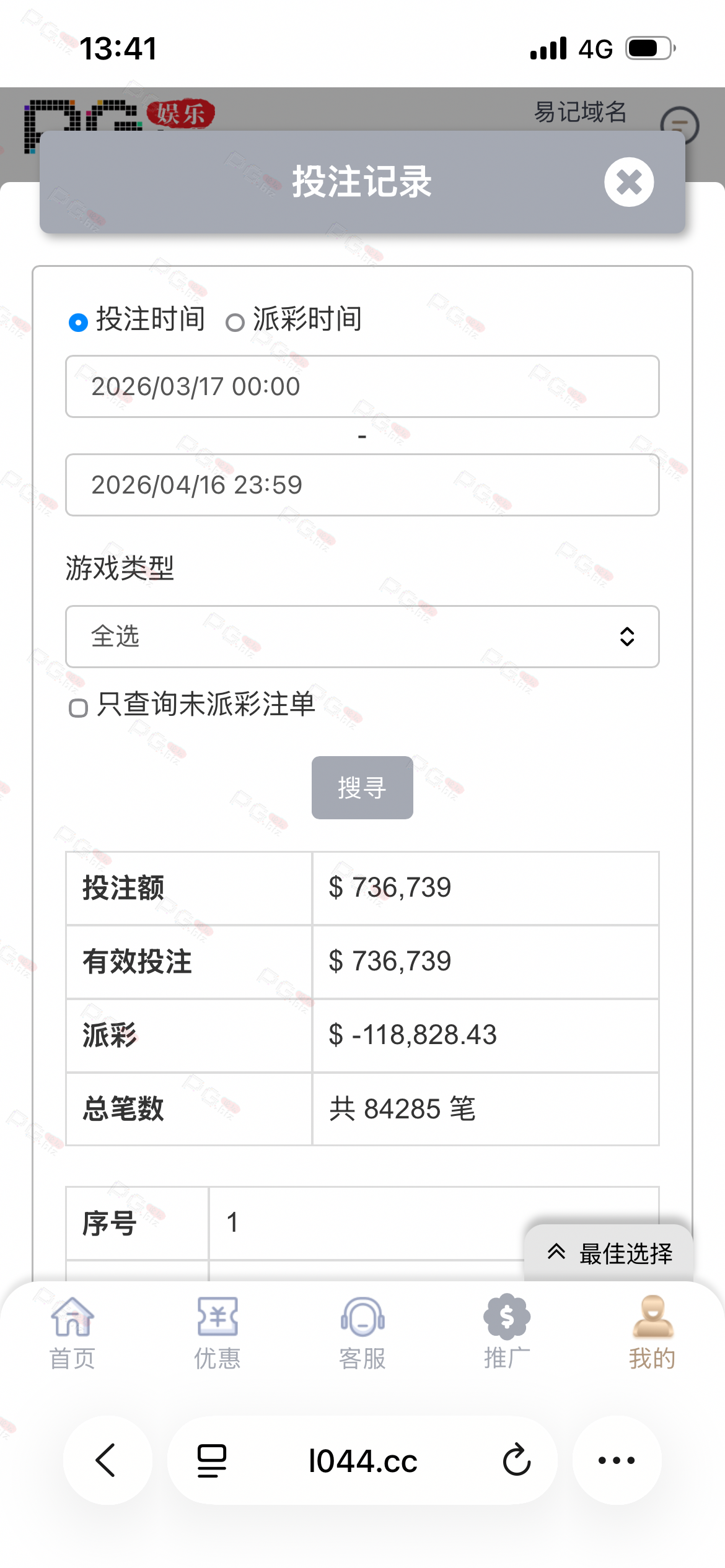Open the 我的 profile icon

coord(652,1317)
